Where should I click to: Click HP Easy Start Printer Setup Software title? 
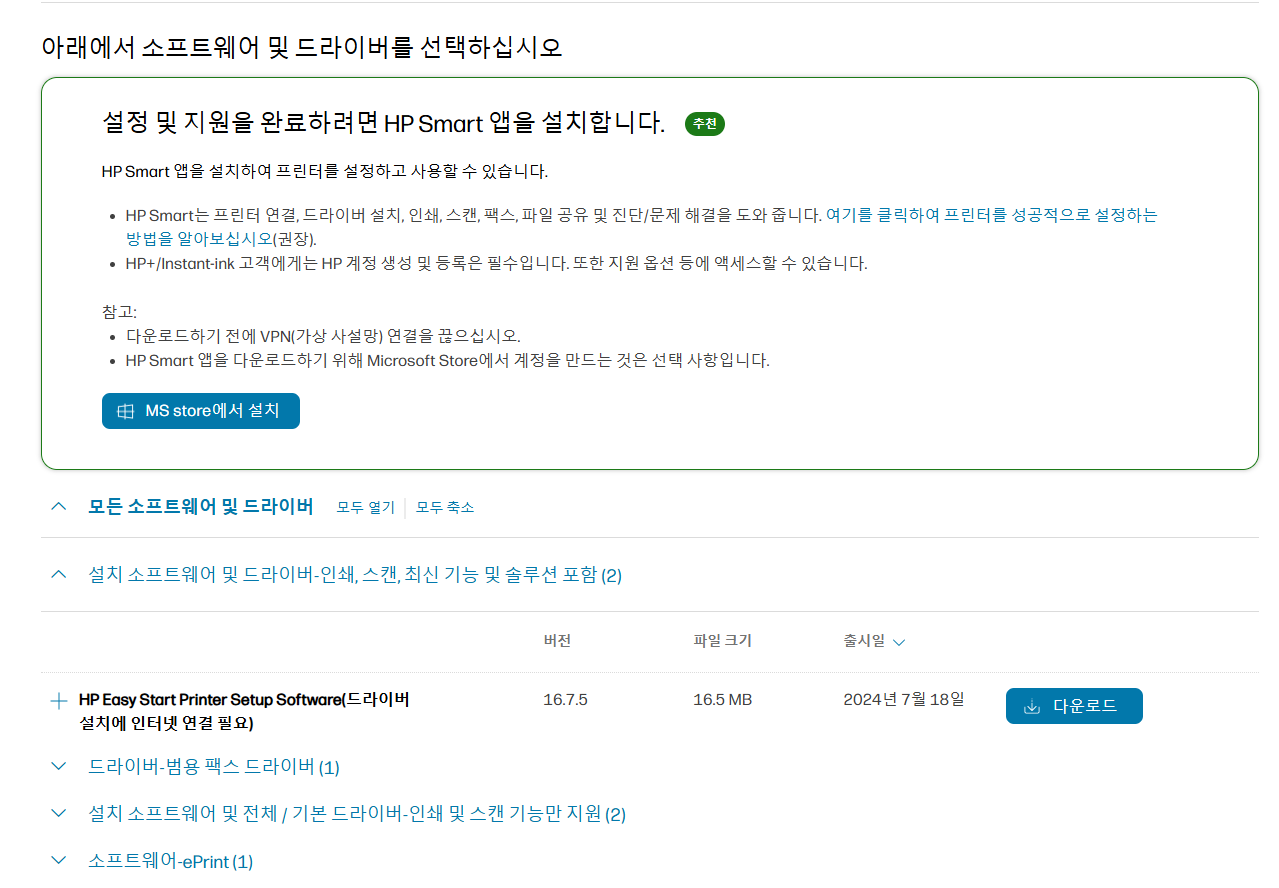(244, 711)
